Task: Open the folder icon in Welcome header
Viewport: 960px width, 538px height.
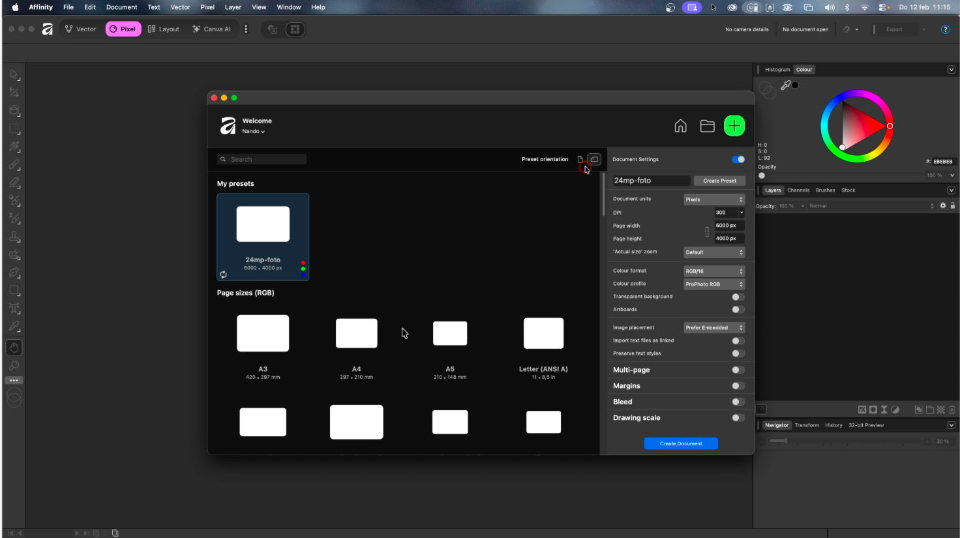Action: tap(707, 126)
